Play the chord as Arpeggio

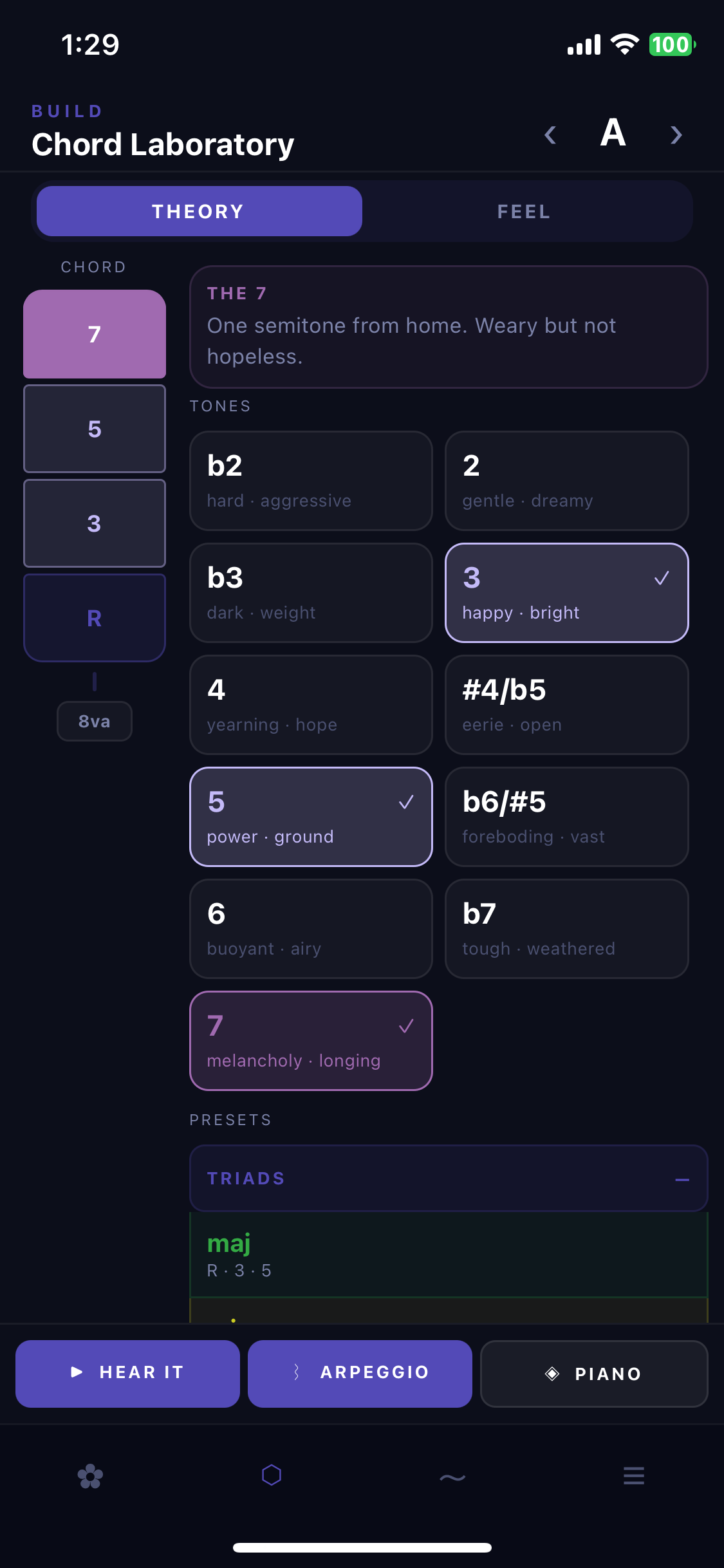coord(360,1373)
